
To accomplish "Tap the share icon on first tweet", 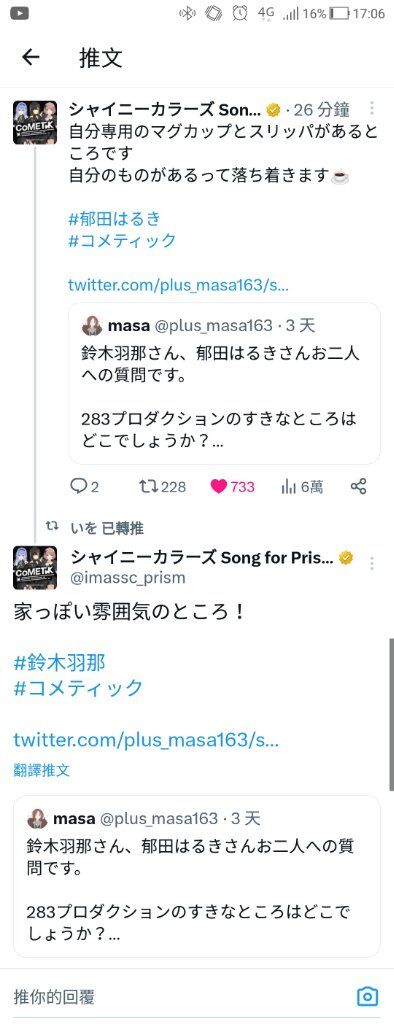I will (358, 487).
